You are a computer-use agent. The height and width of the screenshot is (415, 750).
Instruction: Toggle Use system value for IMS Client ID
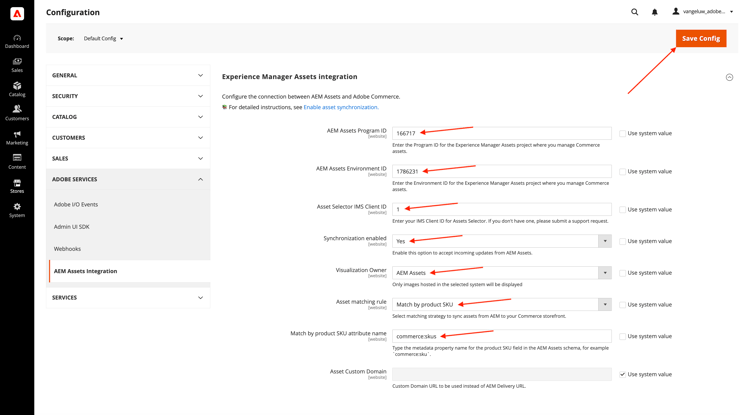click(x=622, y=209)
